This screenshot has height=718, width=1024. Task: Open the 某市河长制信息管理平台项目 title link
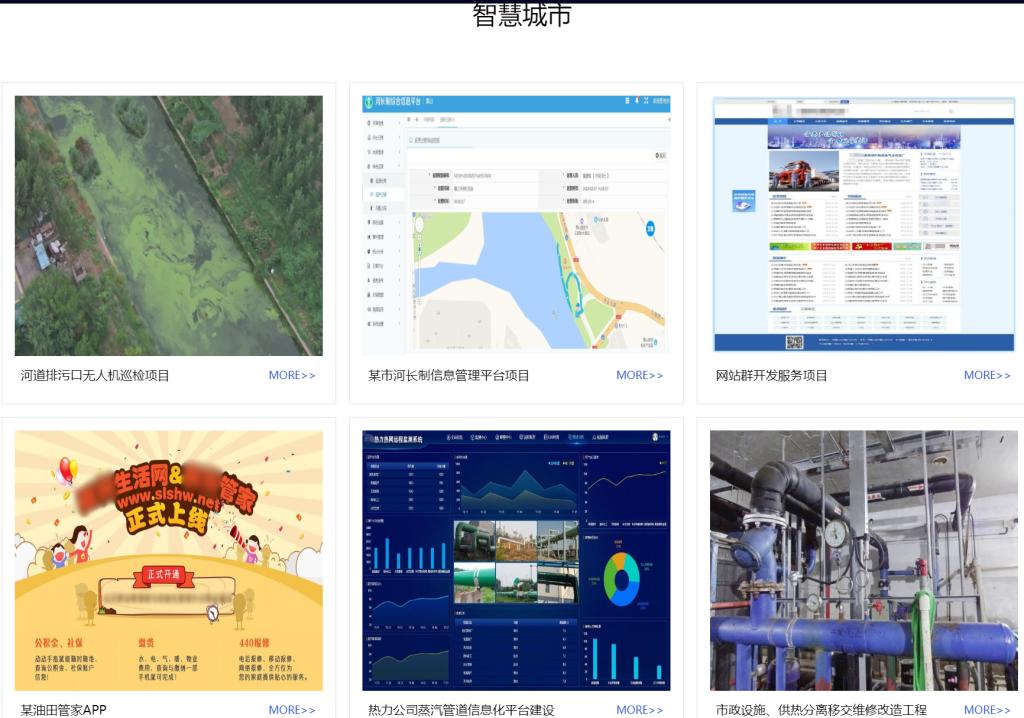click(449, 376)
